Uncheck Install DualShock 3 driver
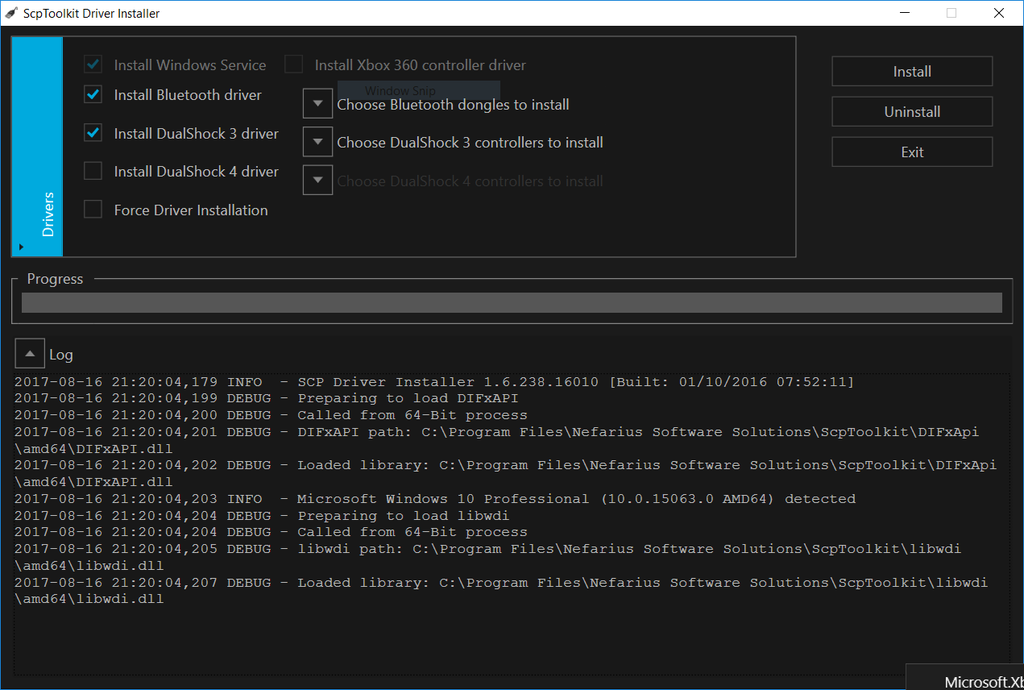Image resolution: width=1024 pixels, height=690 pixels. 93,133
